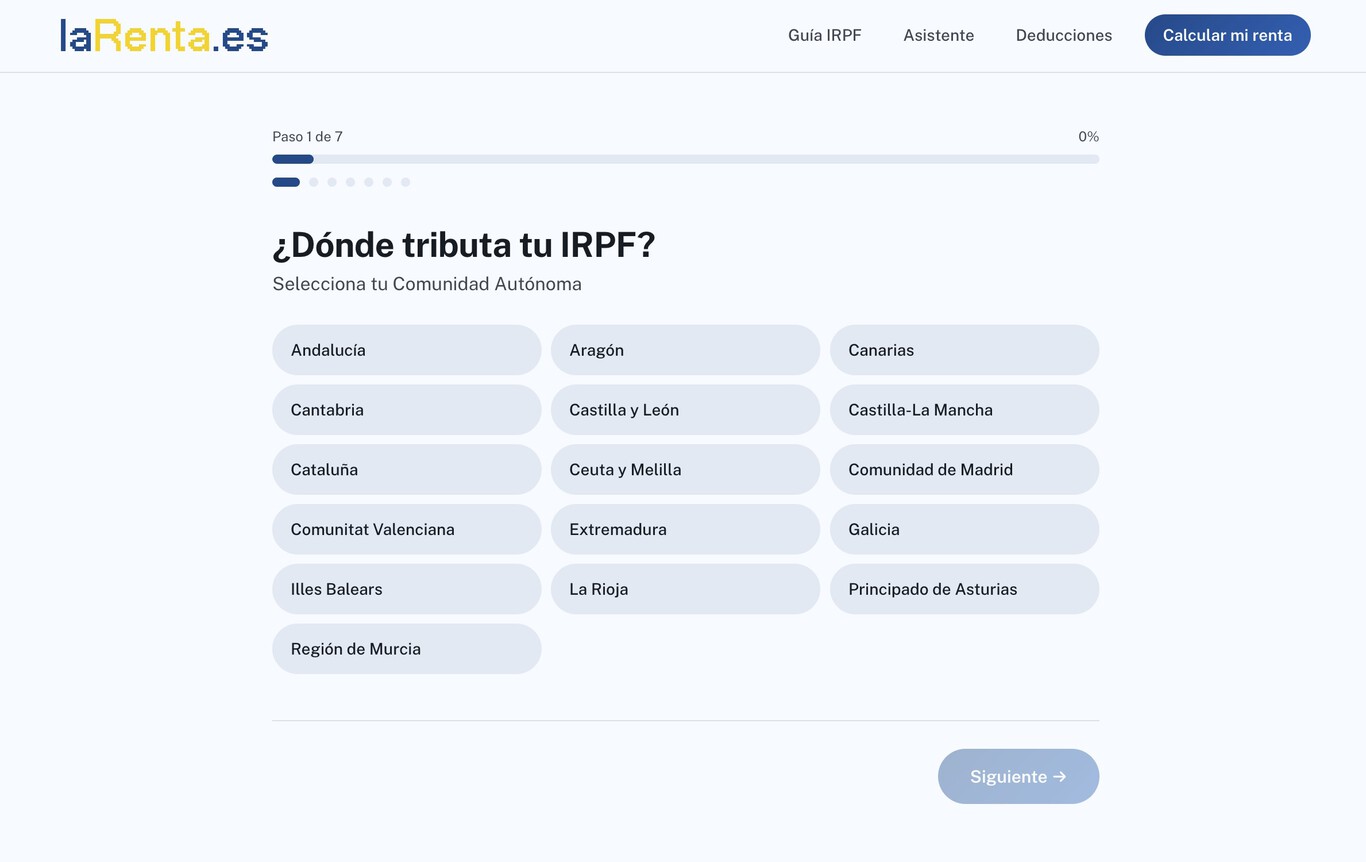Click the laRenta.es logo
Viewport: 1366px width, 862px height.
164,35
